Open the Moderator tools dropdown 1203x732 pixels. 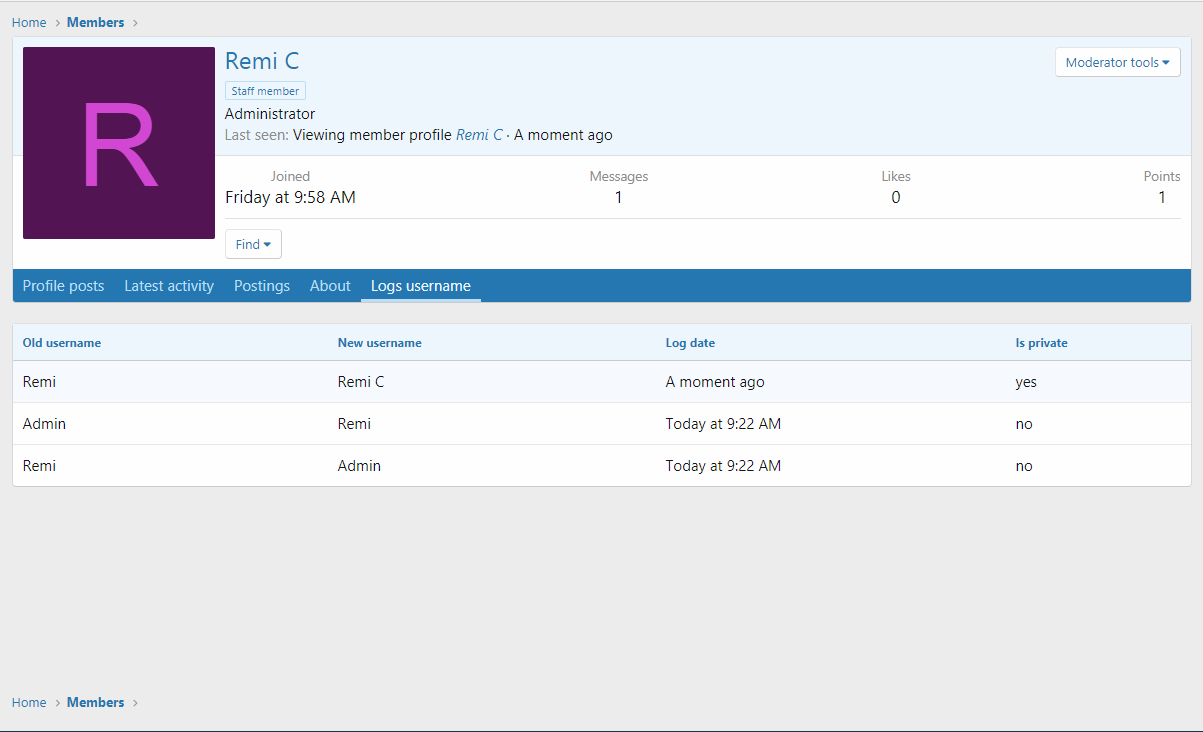click(x=1117, y=62)
